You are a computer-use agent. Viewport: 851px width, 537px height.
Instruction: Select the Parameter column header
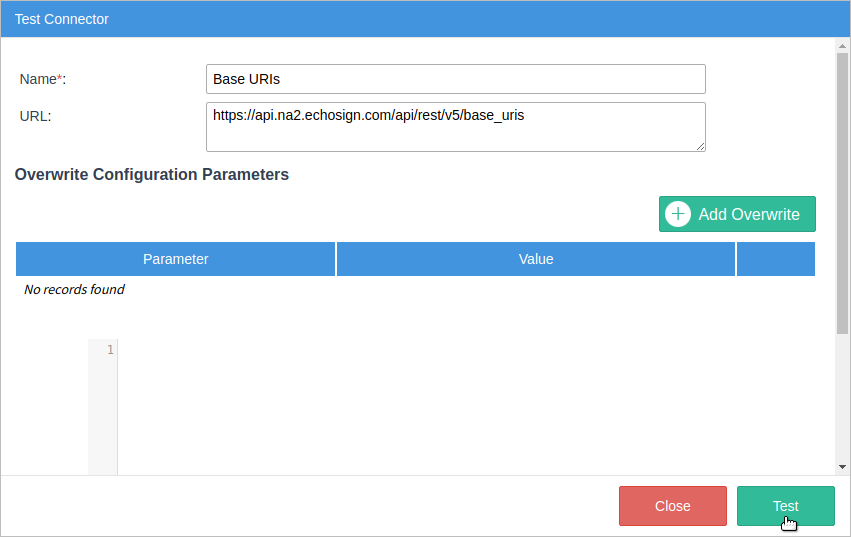point(176,259)
